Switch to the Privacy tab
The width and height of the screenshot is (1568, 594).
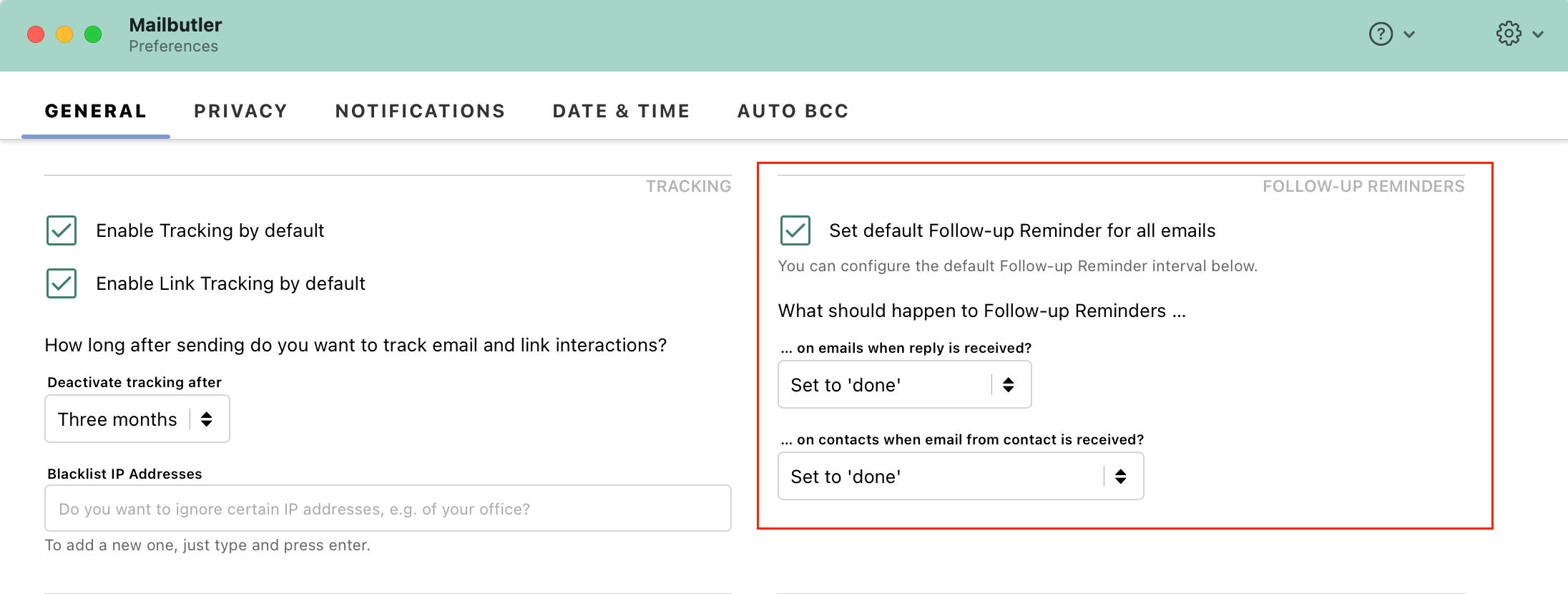[240, 111]
